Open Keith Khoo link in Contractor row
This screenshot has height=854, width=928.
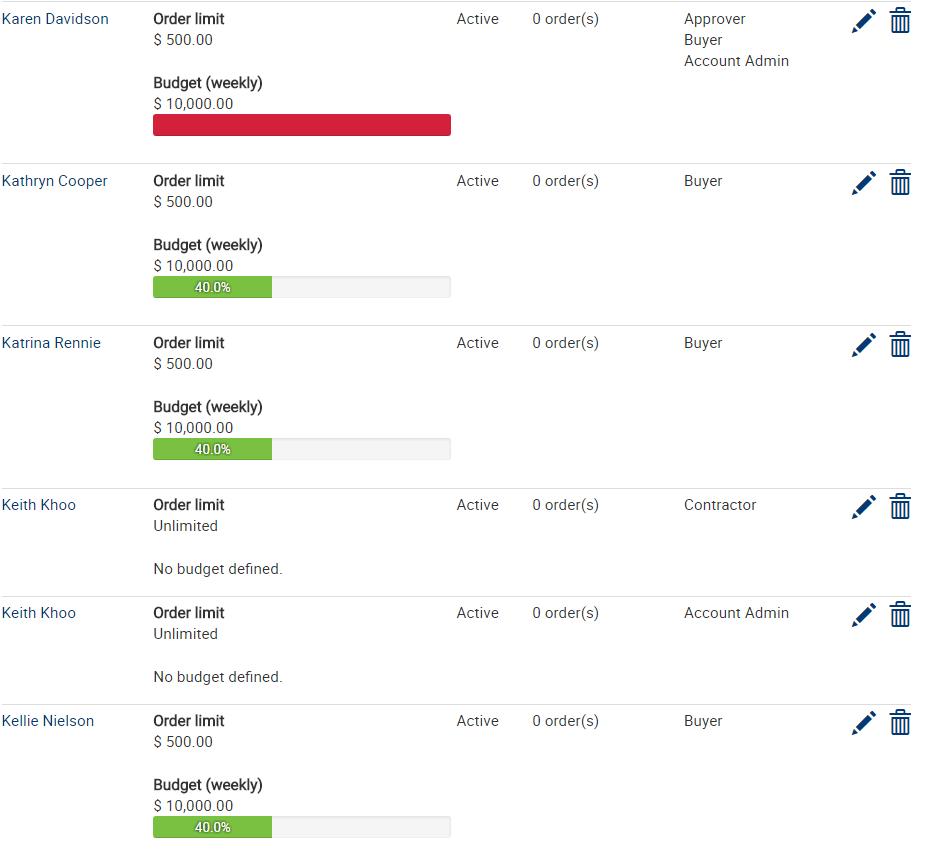[x=39, y=505]
